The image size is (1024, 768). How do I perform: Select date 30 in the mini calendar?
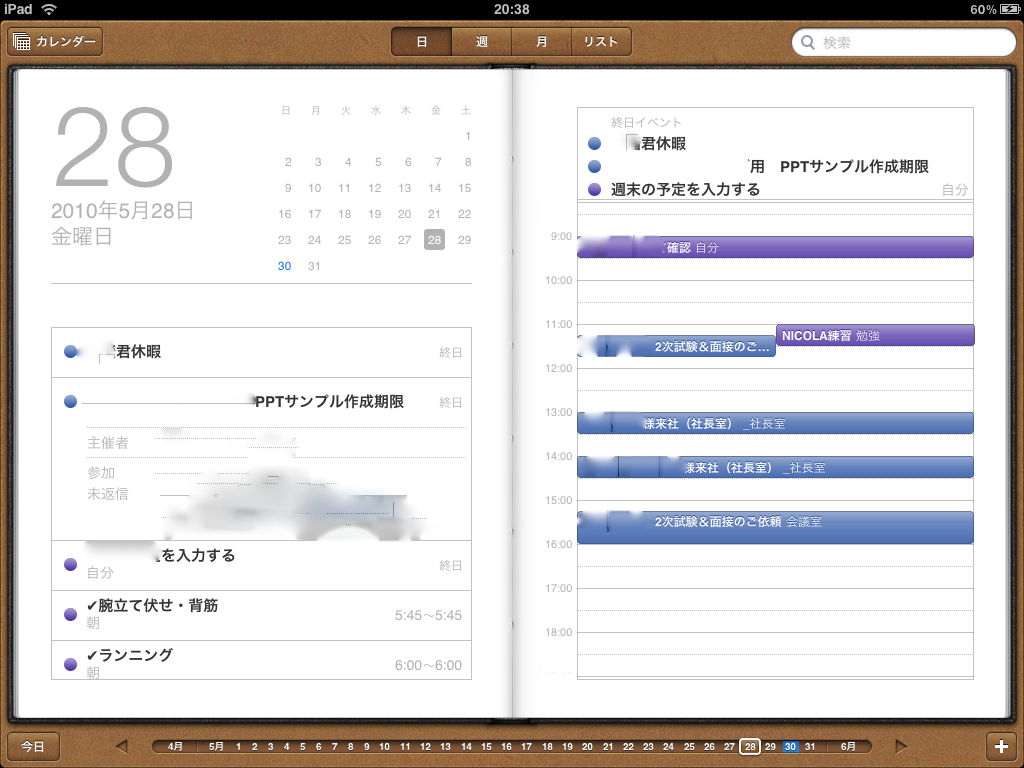pyautogui.click(x=285, y=266)
